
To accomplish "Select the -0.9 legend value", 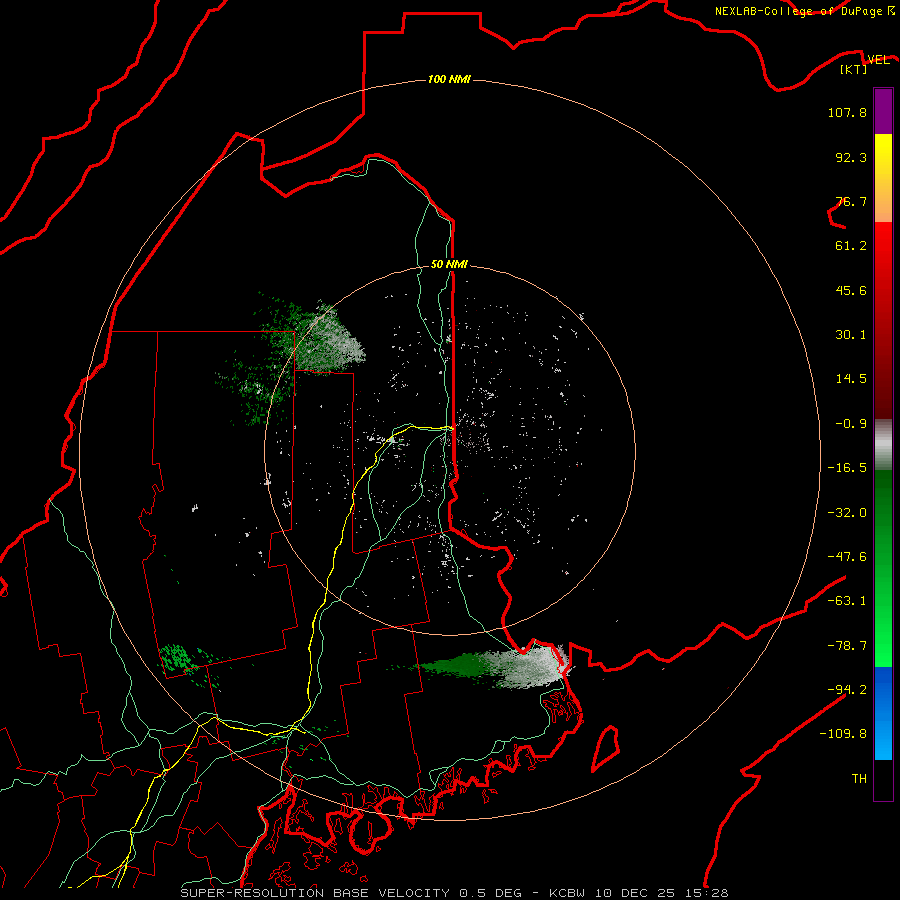I will [851, 424].
